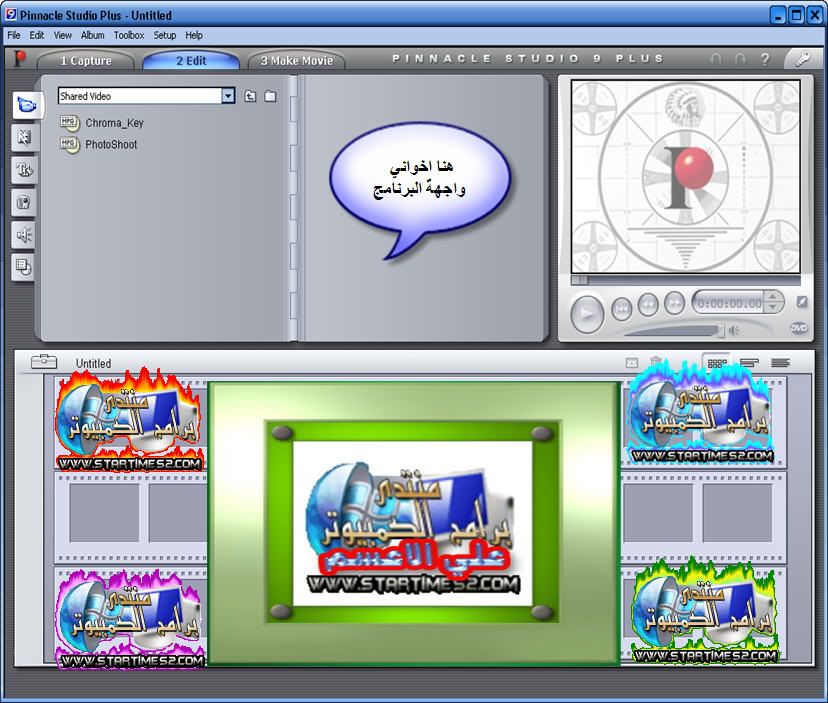Screen dimensions: 828x703
Task: Click the Untitled project name
Action: tap(93, 363)
